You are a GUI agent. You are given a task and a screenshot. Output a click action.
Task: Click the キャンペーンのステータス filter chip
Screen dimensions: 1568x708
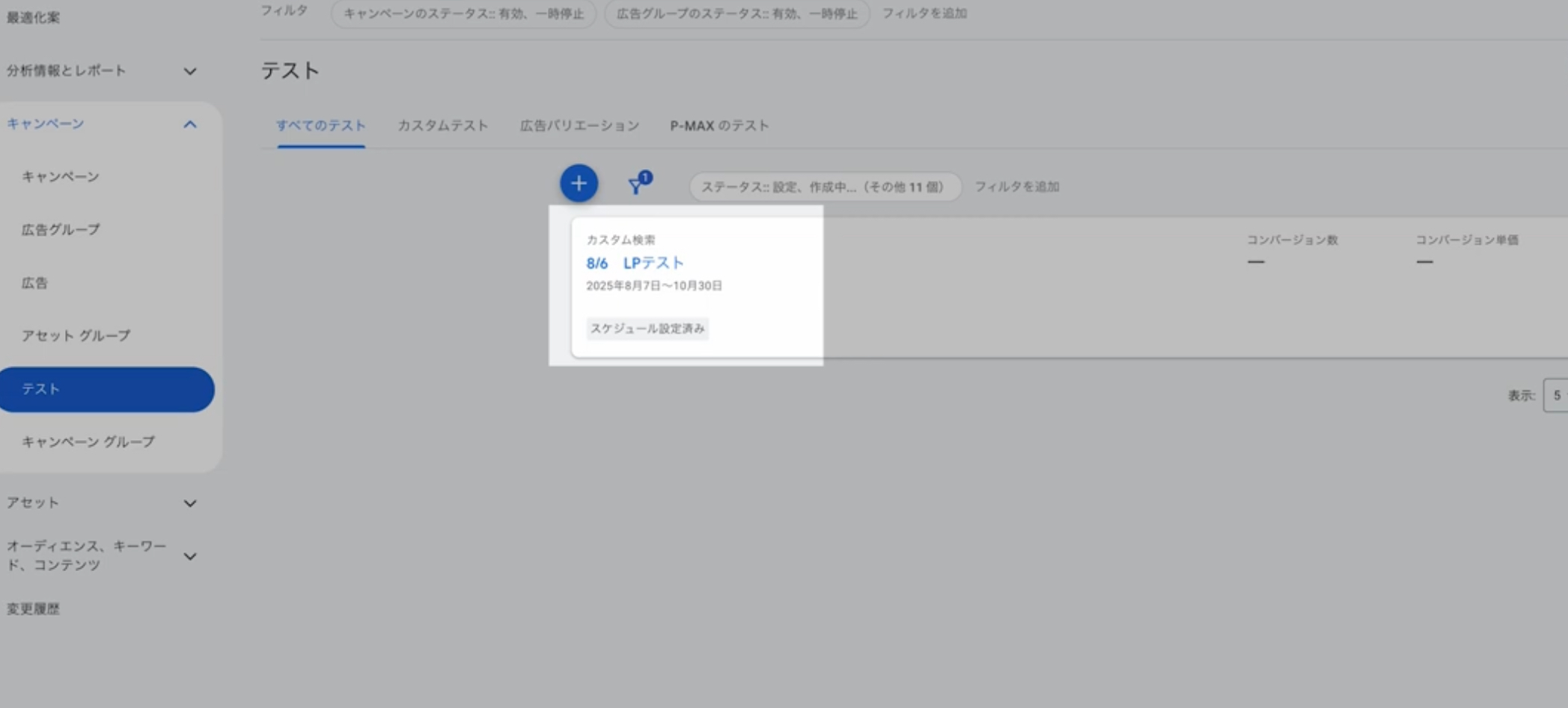463,13
